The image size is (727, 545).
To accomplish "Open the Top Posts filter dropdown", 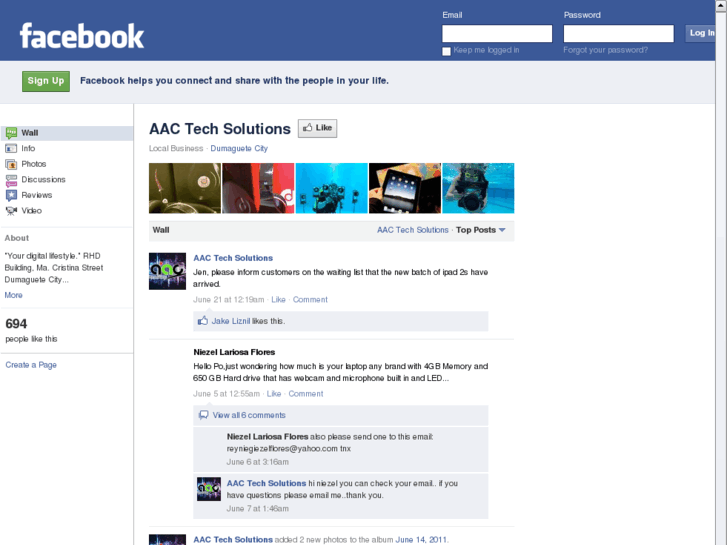I will coord(480,230).
